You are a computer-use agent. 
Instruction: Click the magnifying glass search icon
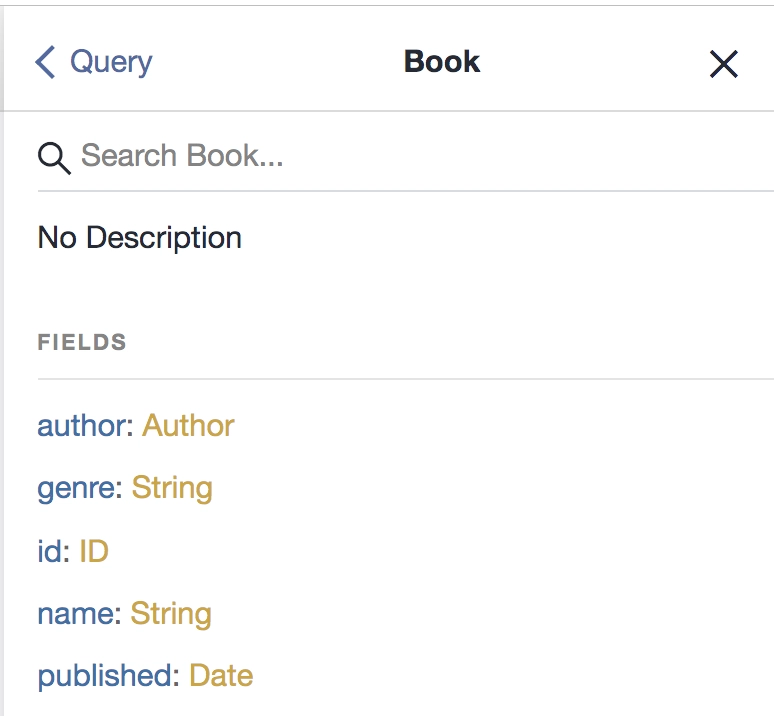(x=54, y=158)
